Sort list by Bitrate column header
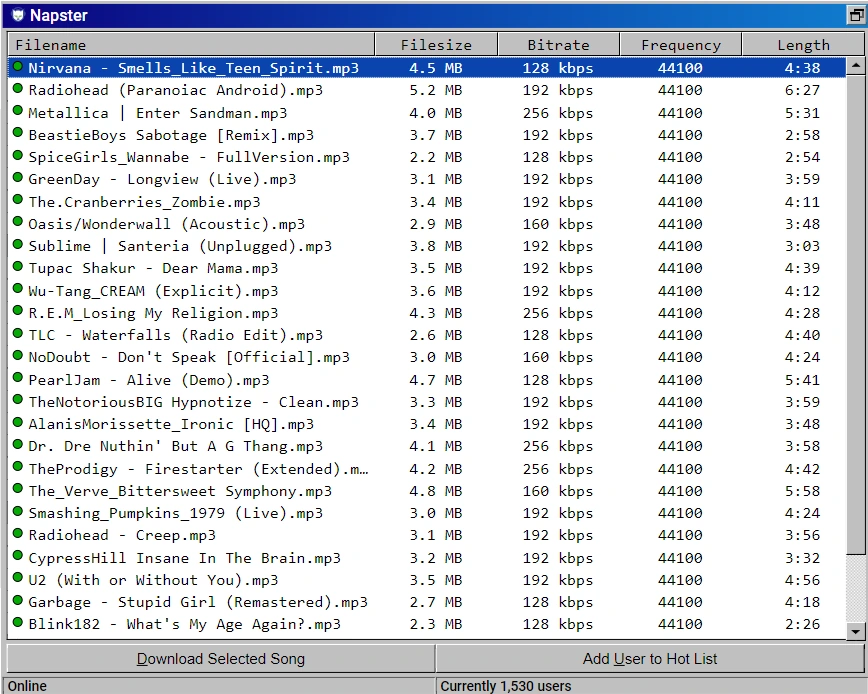The width and height of the screenshot is (868, 694). click(x=559, y=45)
